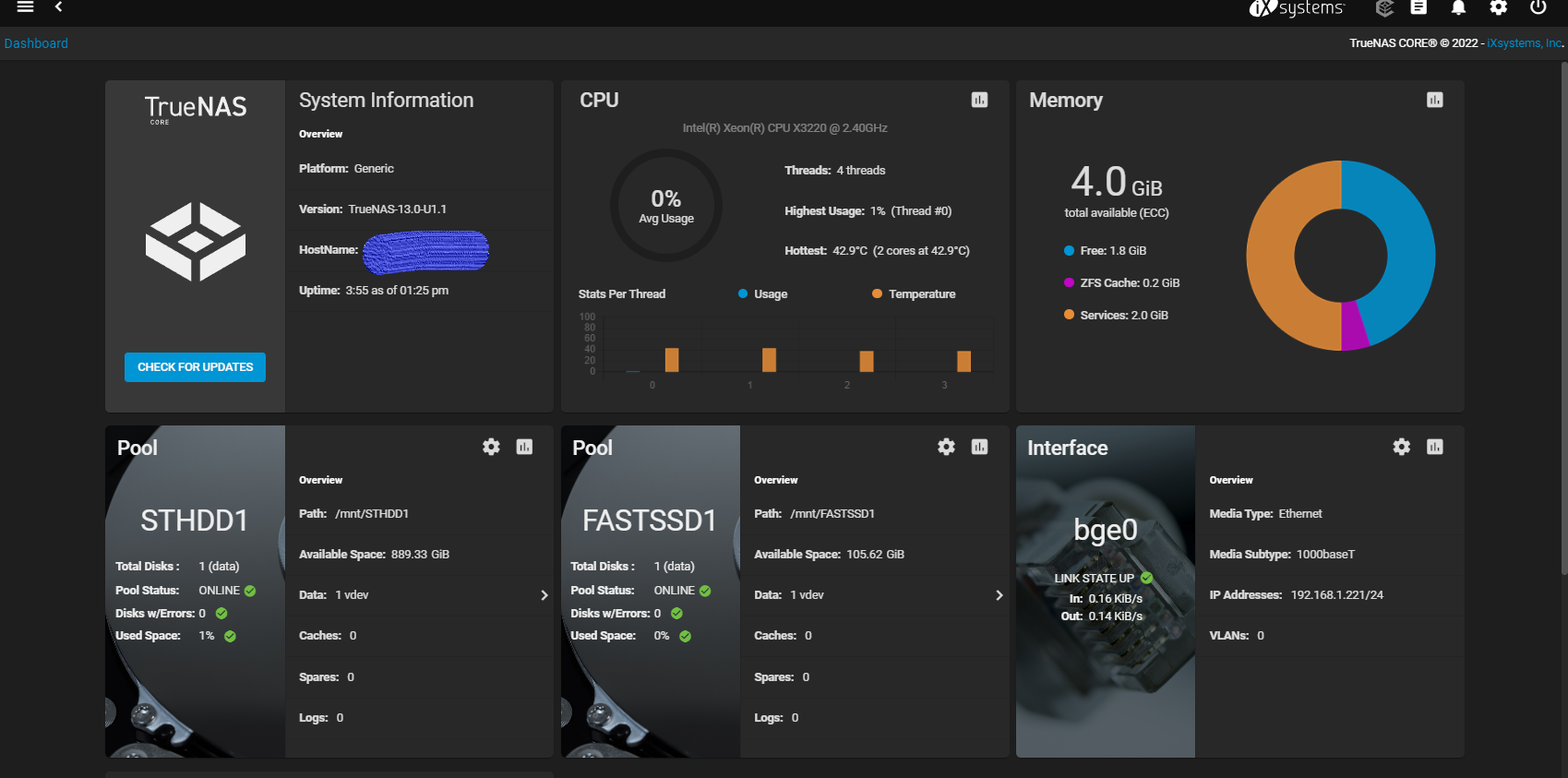The width and height of the screenshot is (1568, 778).
Task: Open the alerts bell icon
Action: point(1458,7)
